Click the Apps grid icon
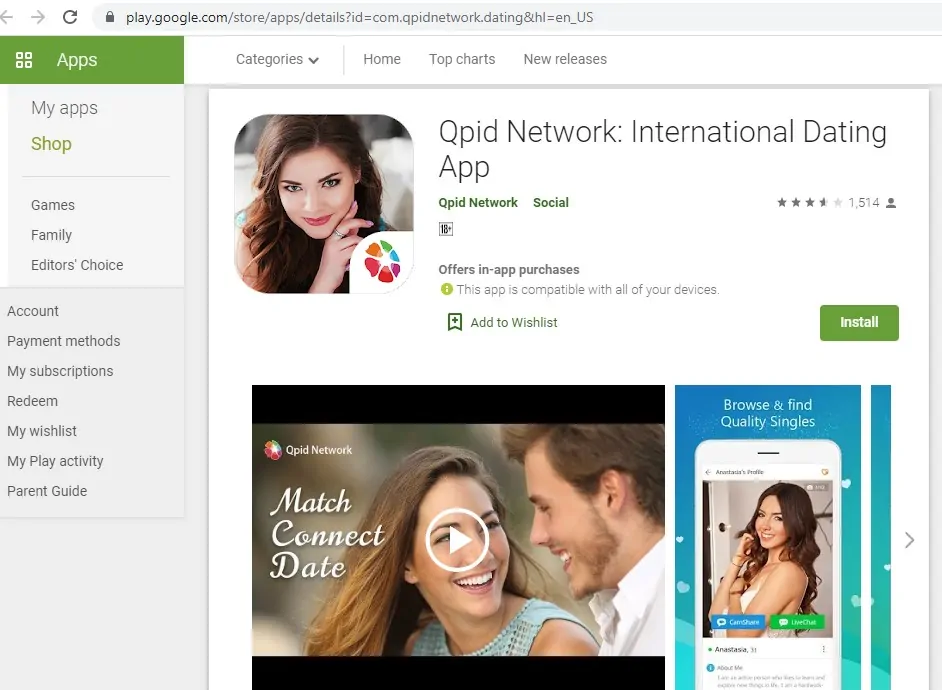942x690 pixels. 24,60
